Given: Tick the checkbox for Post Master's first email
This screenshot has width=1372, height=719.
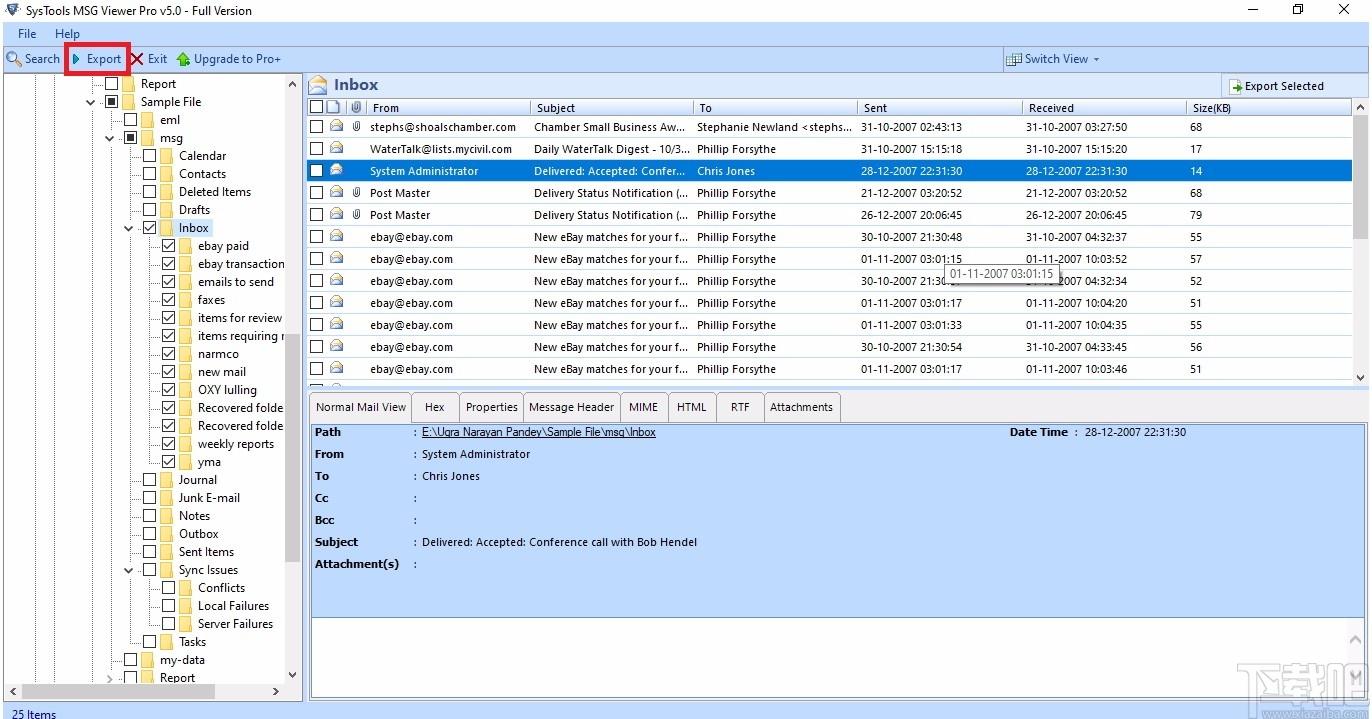Looking at the screenshot, I should point(316,193).
